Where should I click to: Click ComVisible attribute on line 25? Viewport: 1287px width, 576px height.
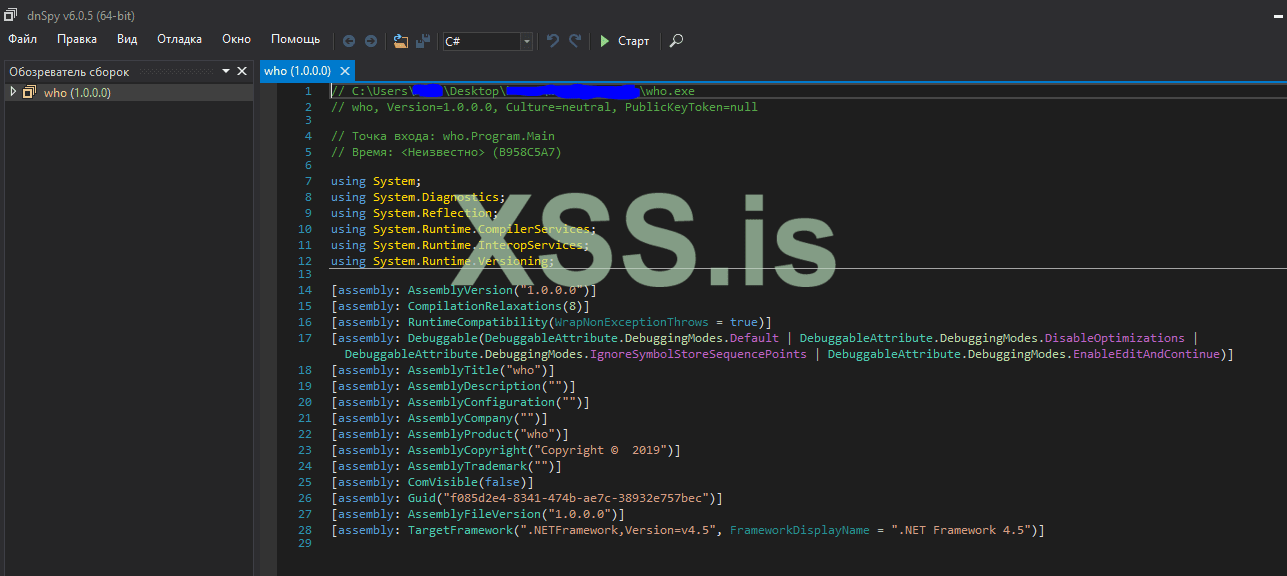[442, 482]
